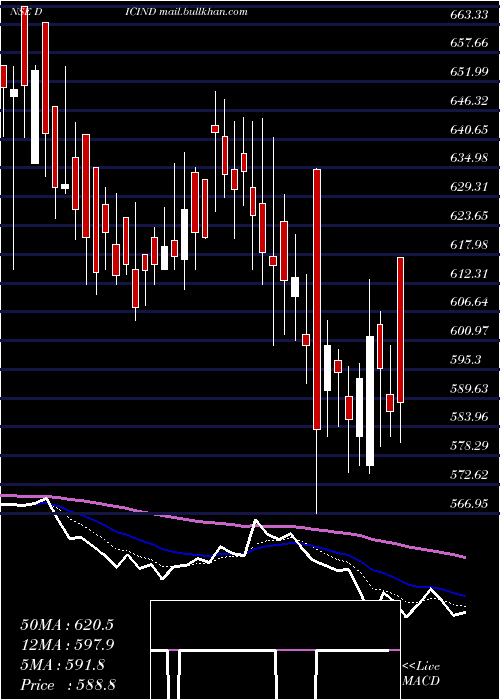The height and width of the screenshot is (700, 500).
Task: Click the 12MA : 597.9 readout
Action: 67,645
